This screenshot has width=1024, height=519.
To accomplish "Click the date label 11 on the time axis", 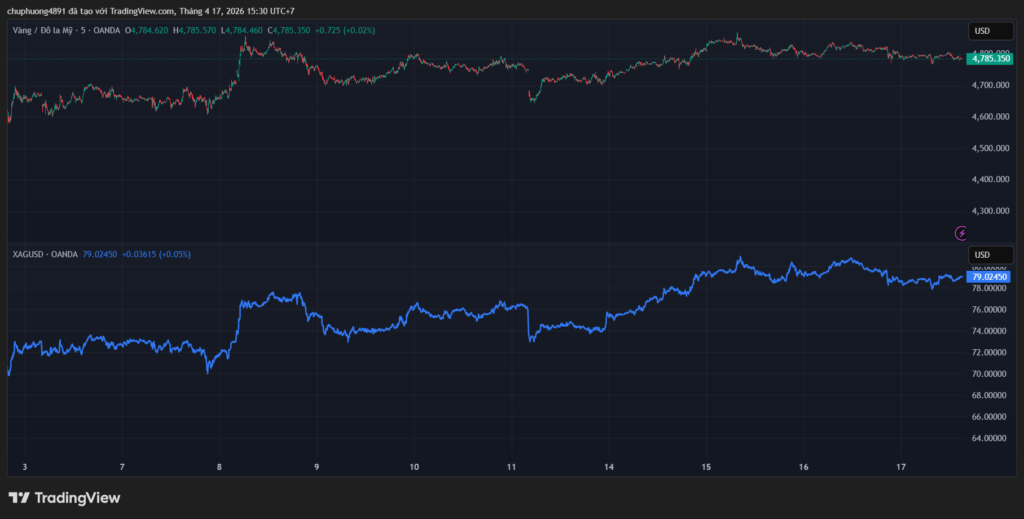I will pyautogui.click(x=511, y=467).
